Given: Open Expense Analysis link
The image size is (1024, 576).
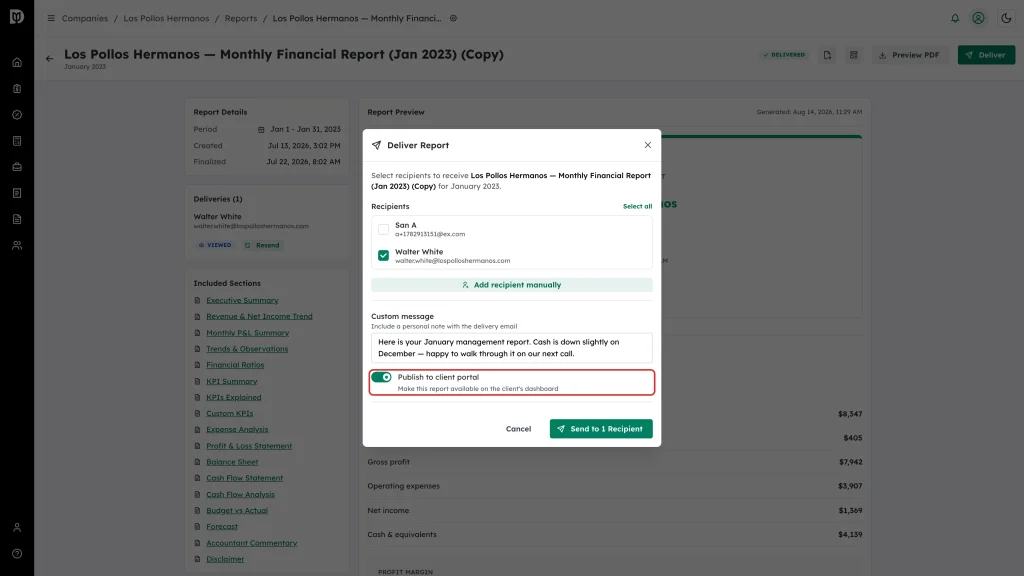Looking at the screenshot, I should point(237,430).
